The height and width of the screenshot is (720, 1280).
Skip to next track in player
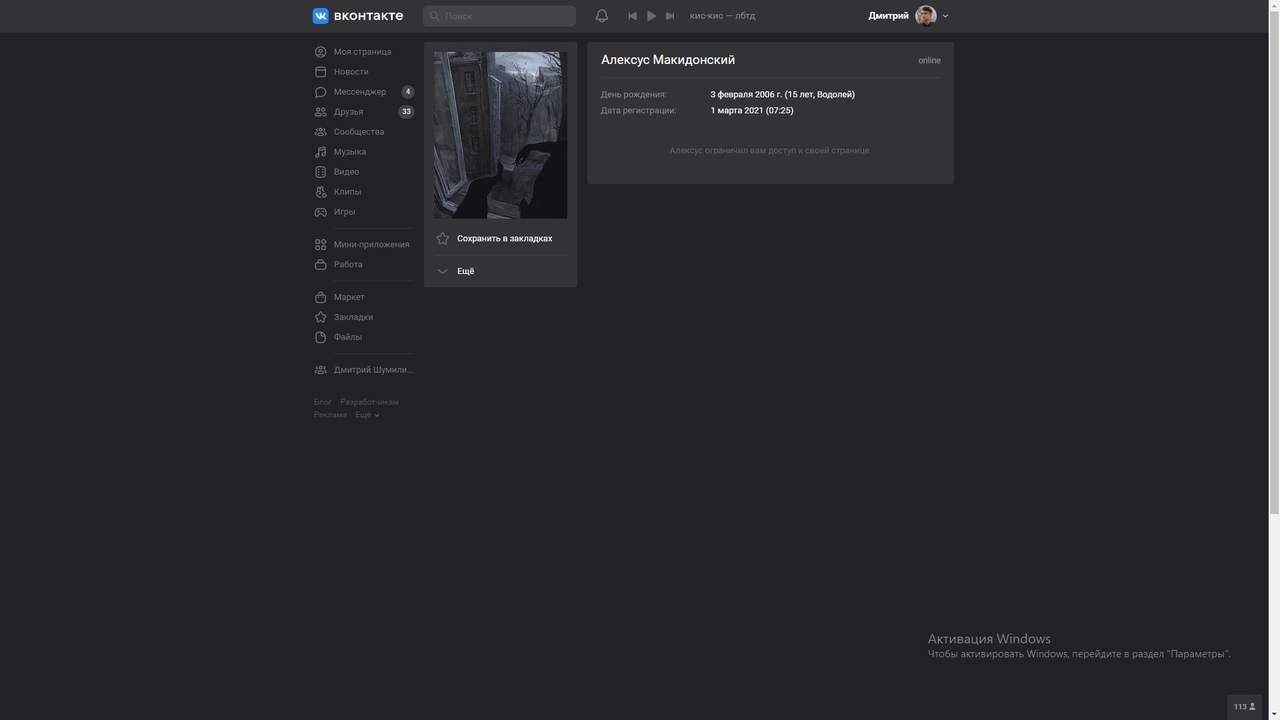[670, 16]
